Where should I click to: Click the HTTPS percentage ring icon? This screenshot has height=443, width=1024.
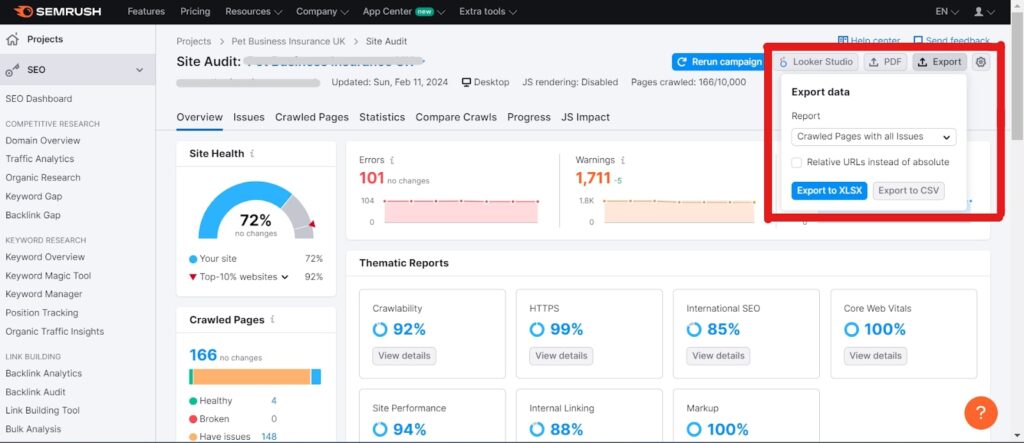click(x=537, y=329)
